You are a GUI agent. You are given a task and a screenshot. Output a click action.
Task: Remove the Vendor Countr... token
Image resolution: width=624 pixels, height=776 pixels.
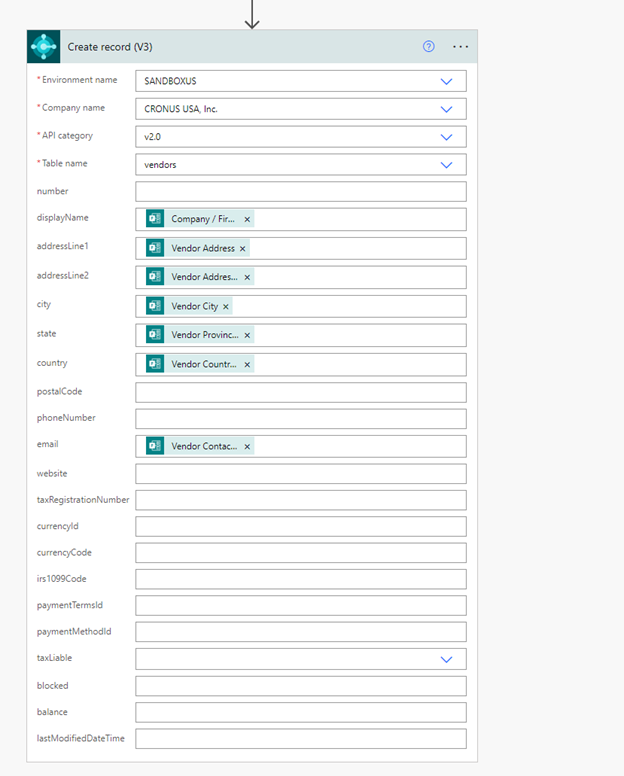247,365
